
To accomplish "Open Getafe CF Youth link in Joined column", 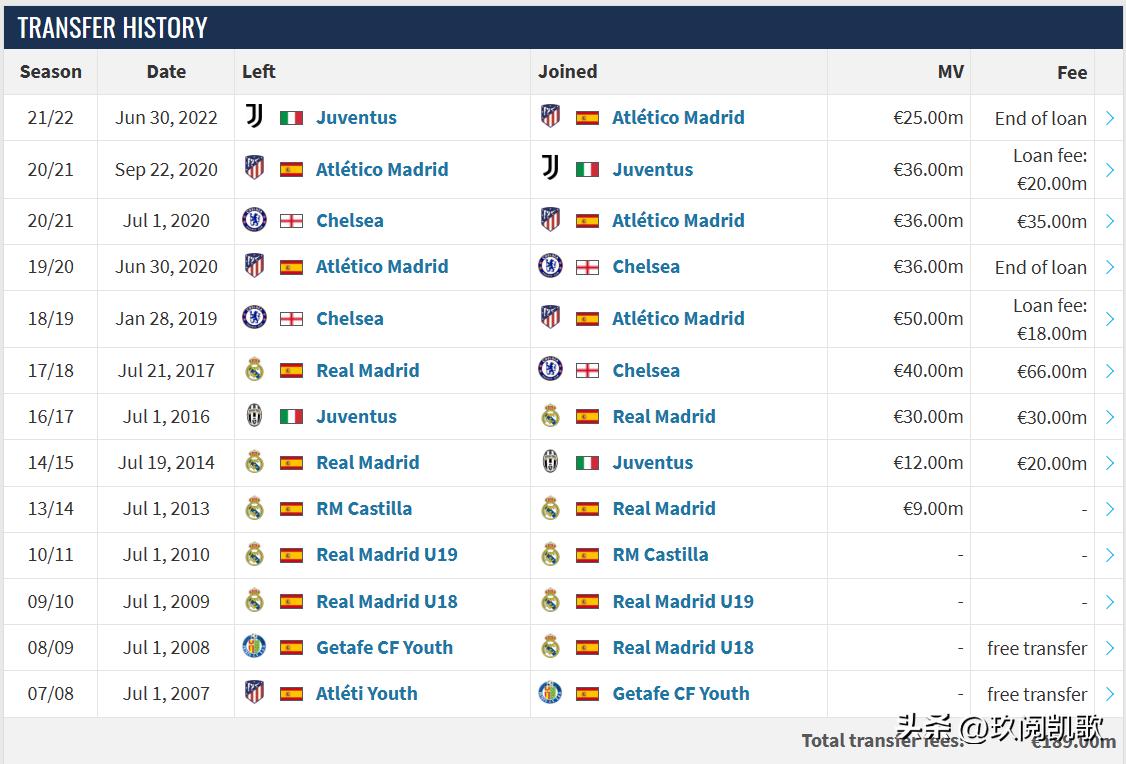I will point(680,693).
